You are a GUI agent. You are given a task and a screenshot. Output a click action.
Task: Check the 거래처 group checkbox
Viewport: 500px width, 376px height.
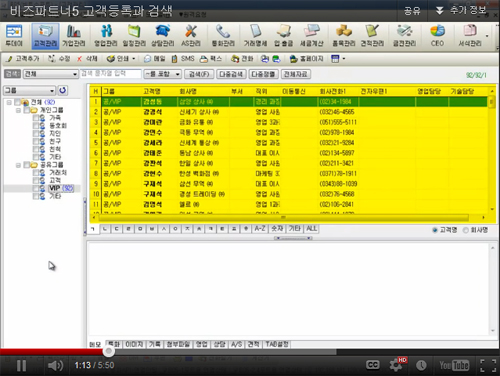pos(35,173)
